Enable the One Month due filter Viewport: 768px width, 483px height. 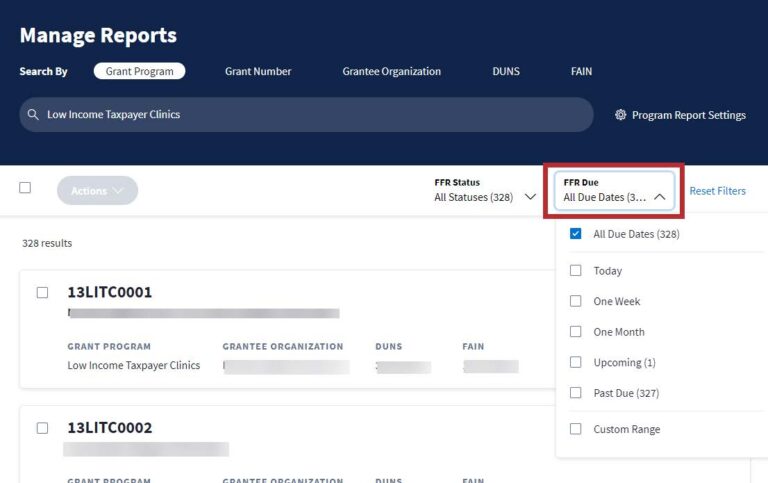point(575,332)
